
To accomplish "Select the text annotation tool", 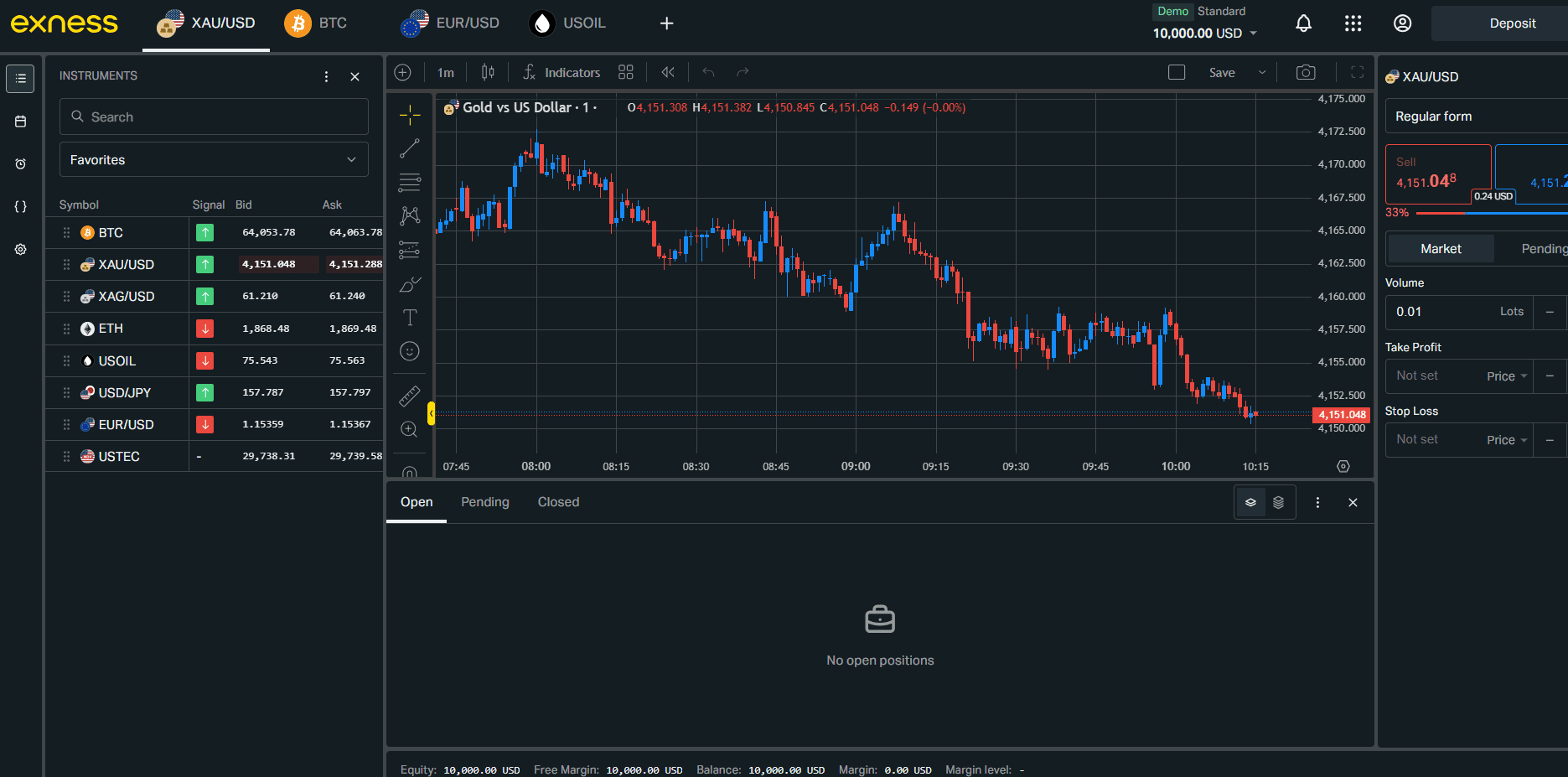I will (410, 318).
